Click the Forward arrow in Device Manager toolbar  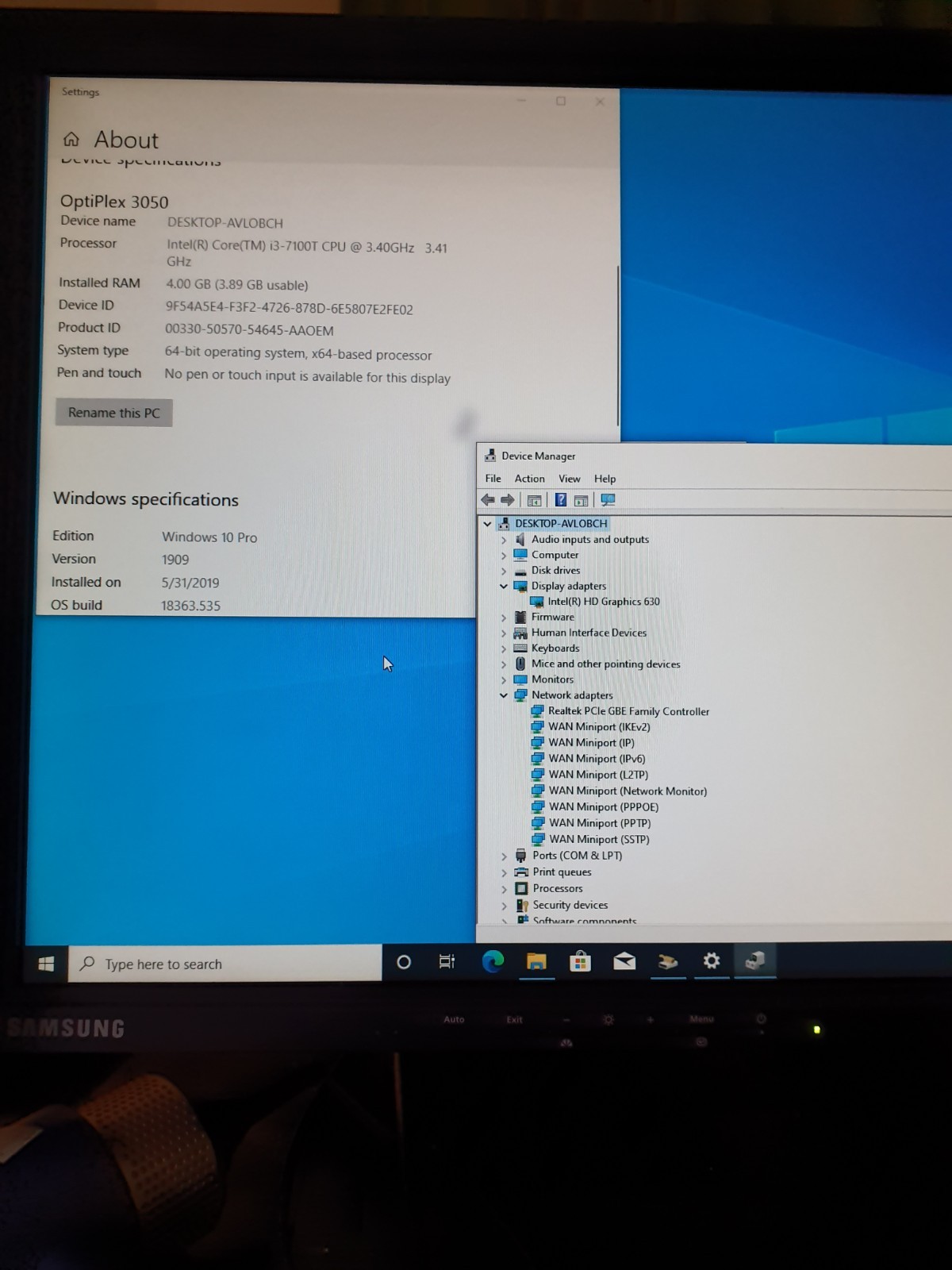(508, 500)
